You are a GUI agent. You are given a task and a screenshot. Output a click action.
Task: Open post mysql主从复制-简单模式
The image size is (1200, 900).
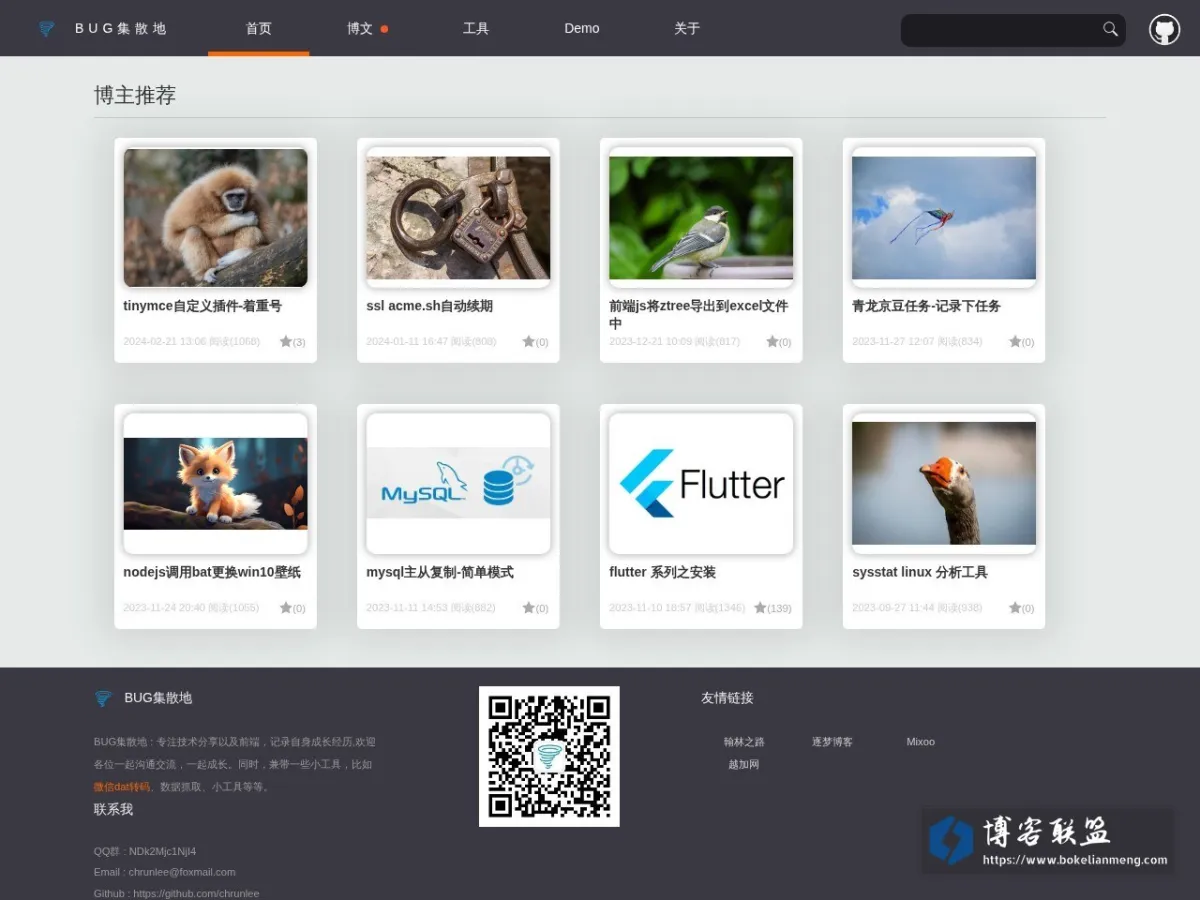click(x=440, y=572)
